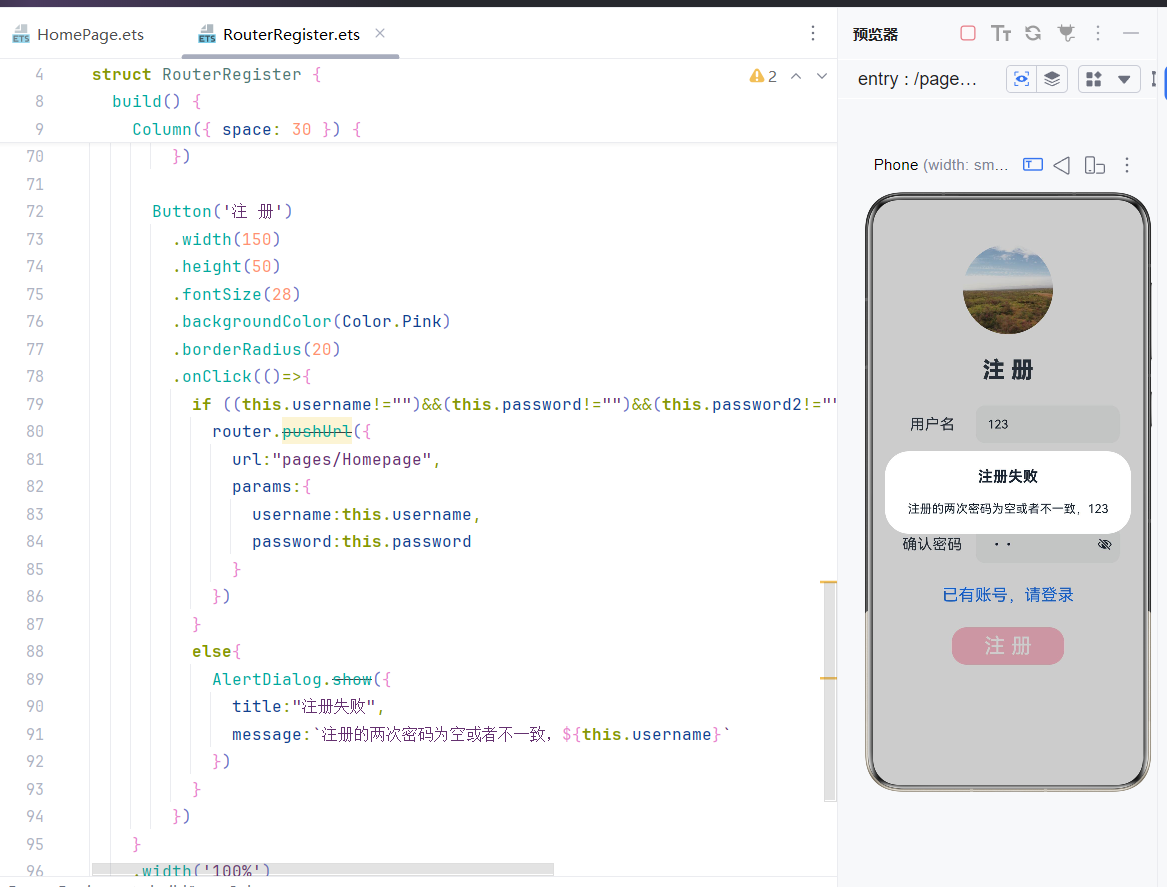Image resolution: width=1167 pixels, height=887 pixels.
Task: Click the back triangle device button
Action: point(1062,164)
